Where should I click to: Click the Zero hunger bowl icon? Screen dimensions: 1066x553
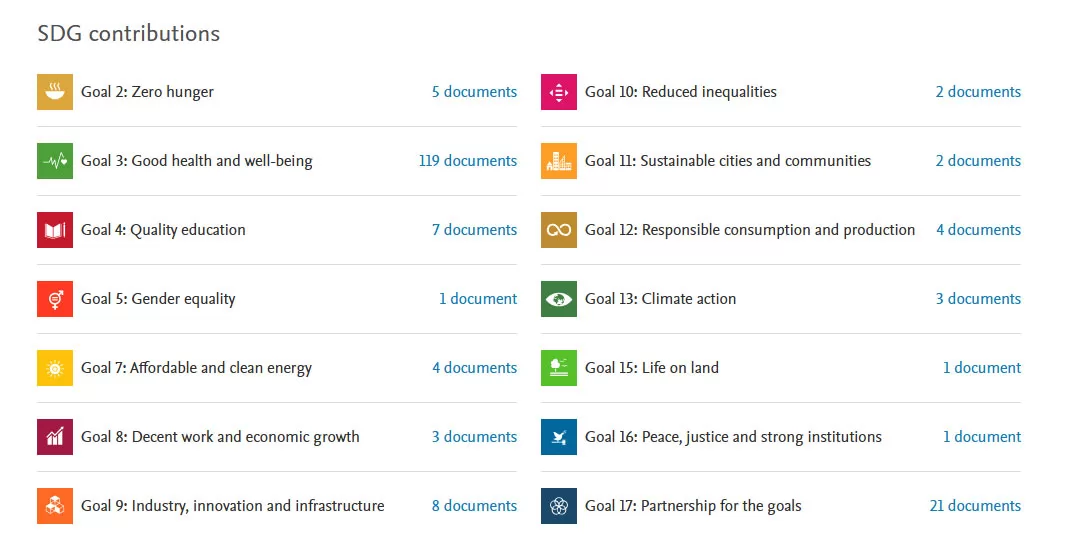point(55,92)
